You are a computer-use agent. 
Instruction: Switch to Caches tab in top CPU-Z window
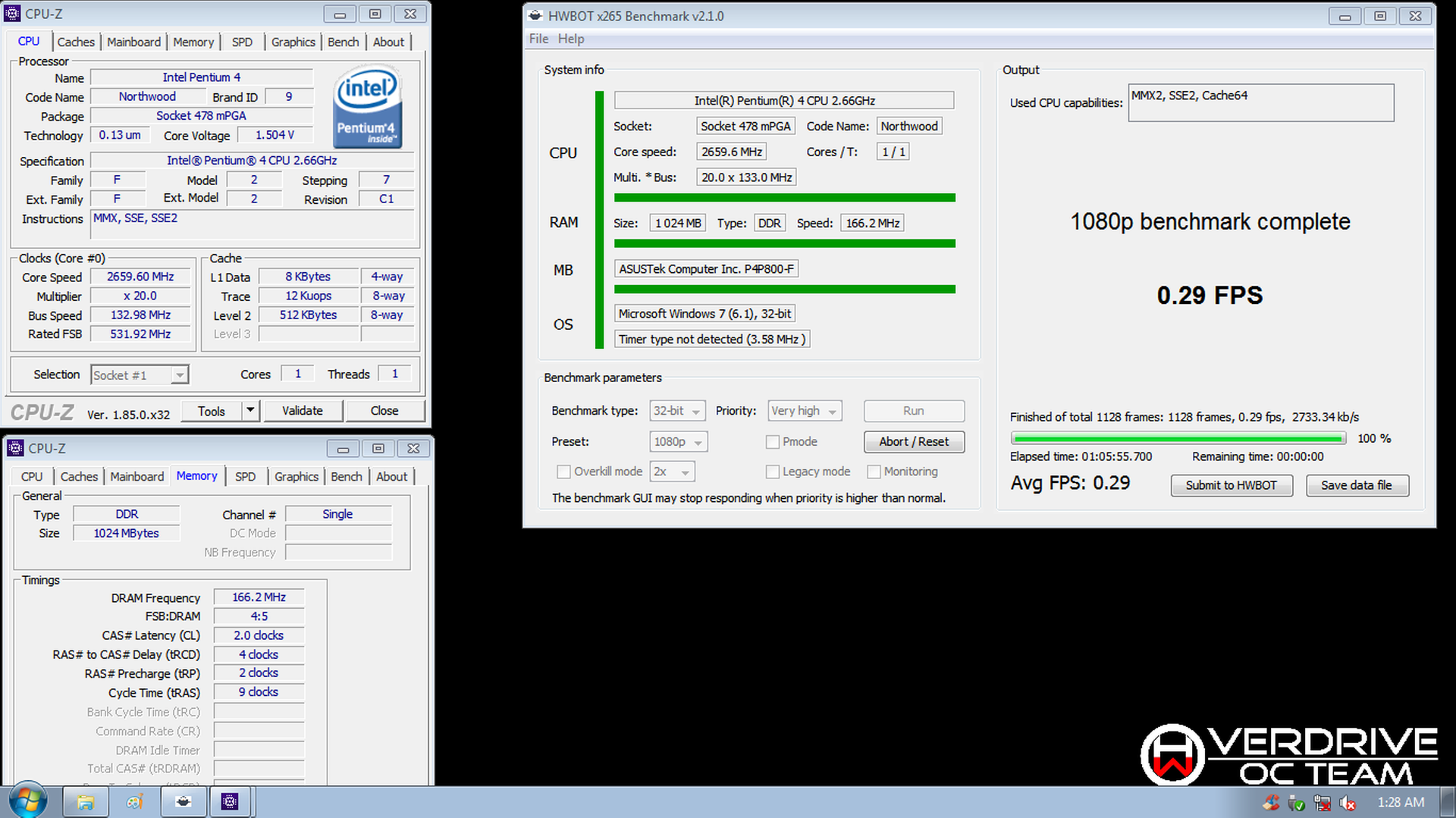tap(76, 42)
